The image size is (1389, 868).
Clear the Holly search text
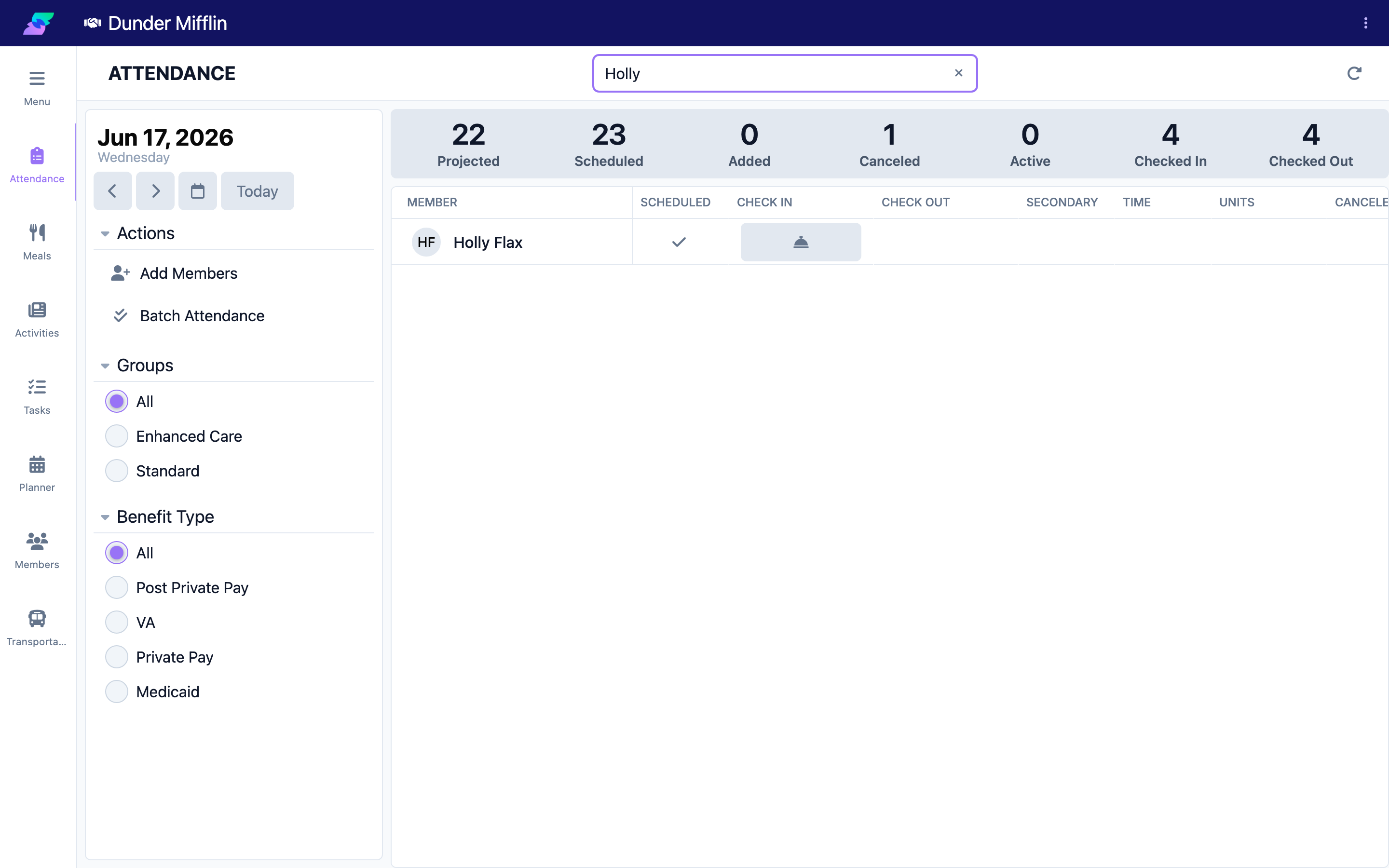tap(958, 73)
